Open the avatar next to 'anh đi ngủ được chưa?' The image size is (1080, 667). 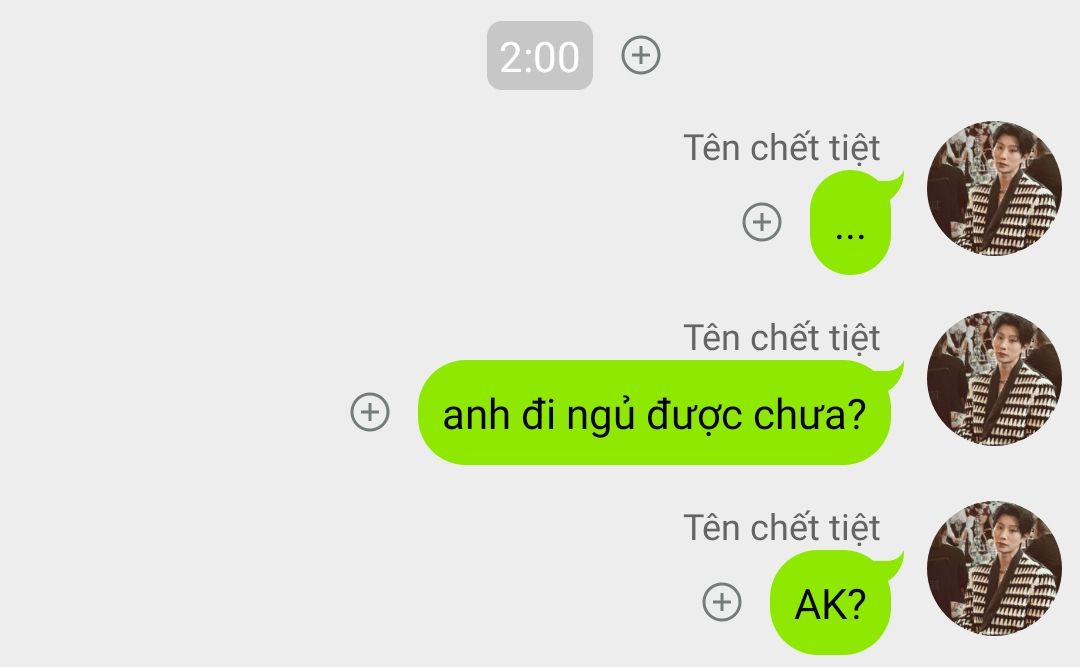pos(994,378)
